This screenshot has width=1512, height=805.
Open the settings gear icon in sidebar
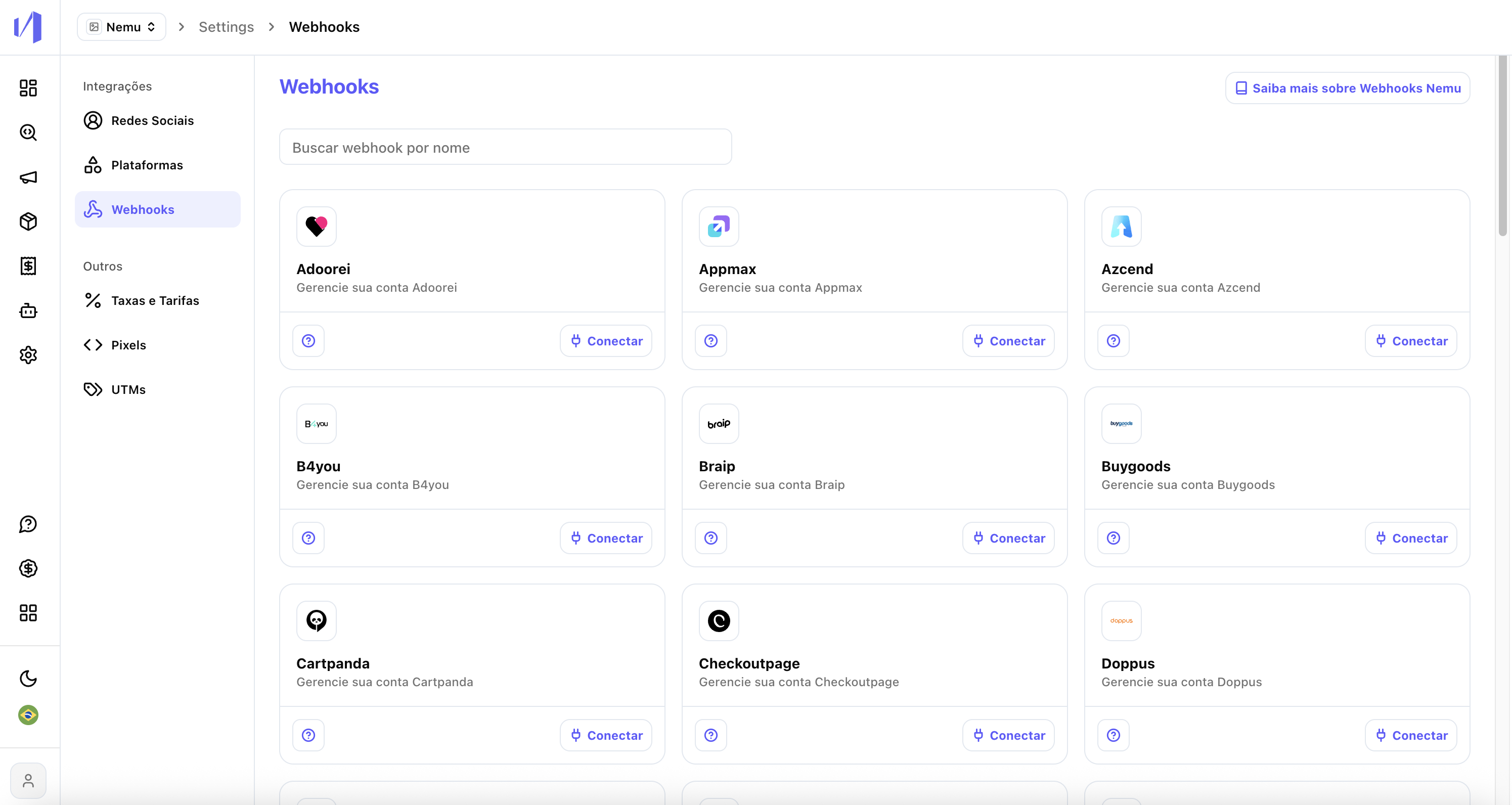pos(28,355)
